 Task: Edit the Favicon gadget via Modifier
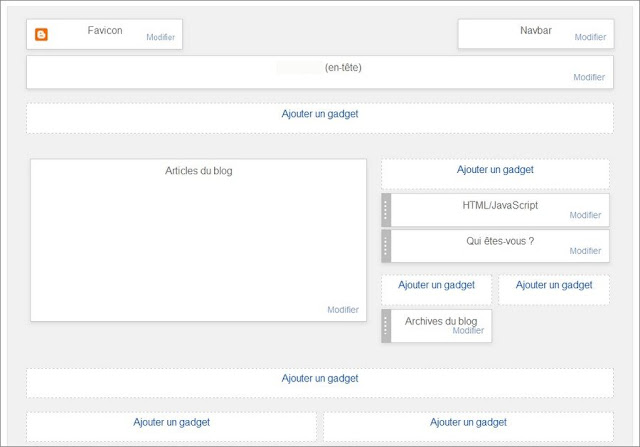coord(160,37)
